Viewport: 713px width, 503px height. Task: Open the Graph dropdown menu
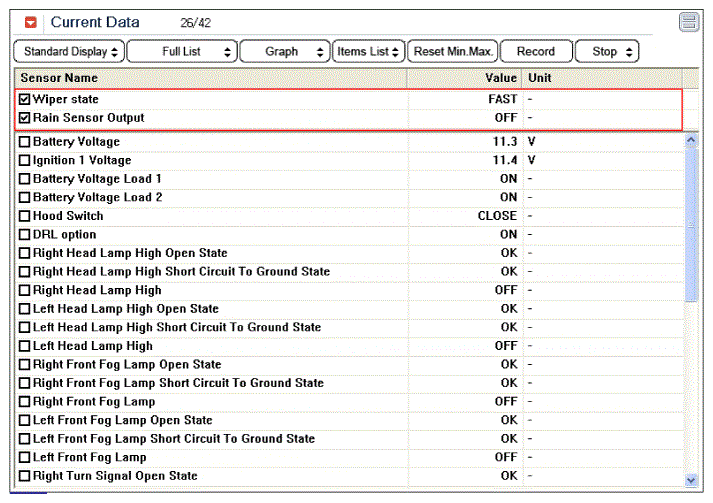(x=285, y=51)
